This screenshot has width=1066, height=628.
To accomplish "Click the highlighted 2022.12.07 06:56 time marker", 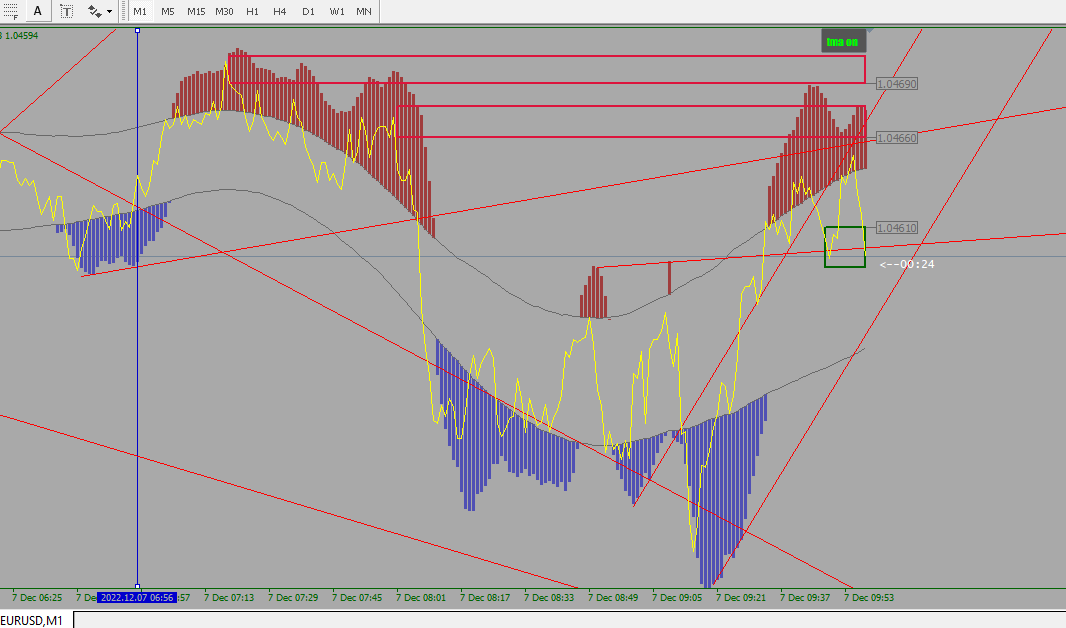I will point(137,597).
